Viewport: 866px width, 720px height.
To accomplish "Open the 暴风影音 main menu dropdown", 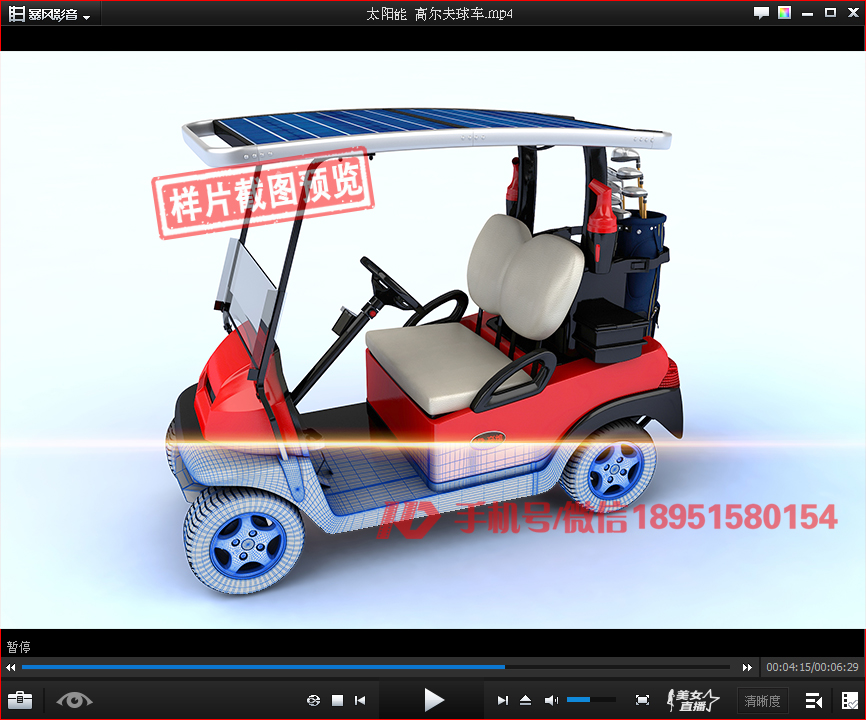I will (x=50, y=15).
